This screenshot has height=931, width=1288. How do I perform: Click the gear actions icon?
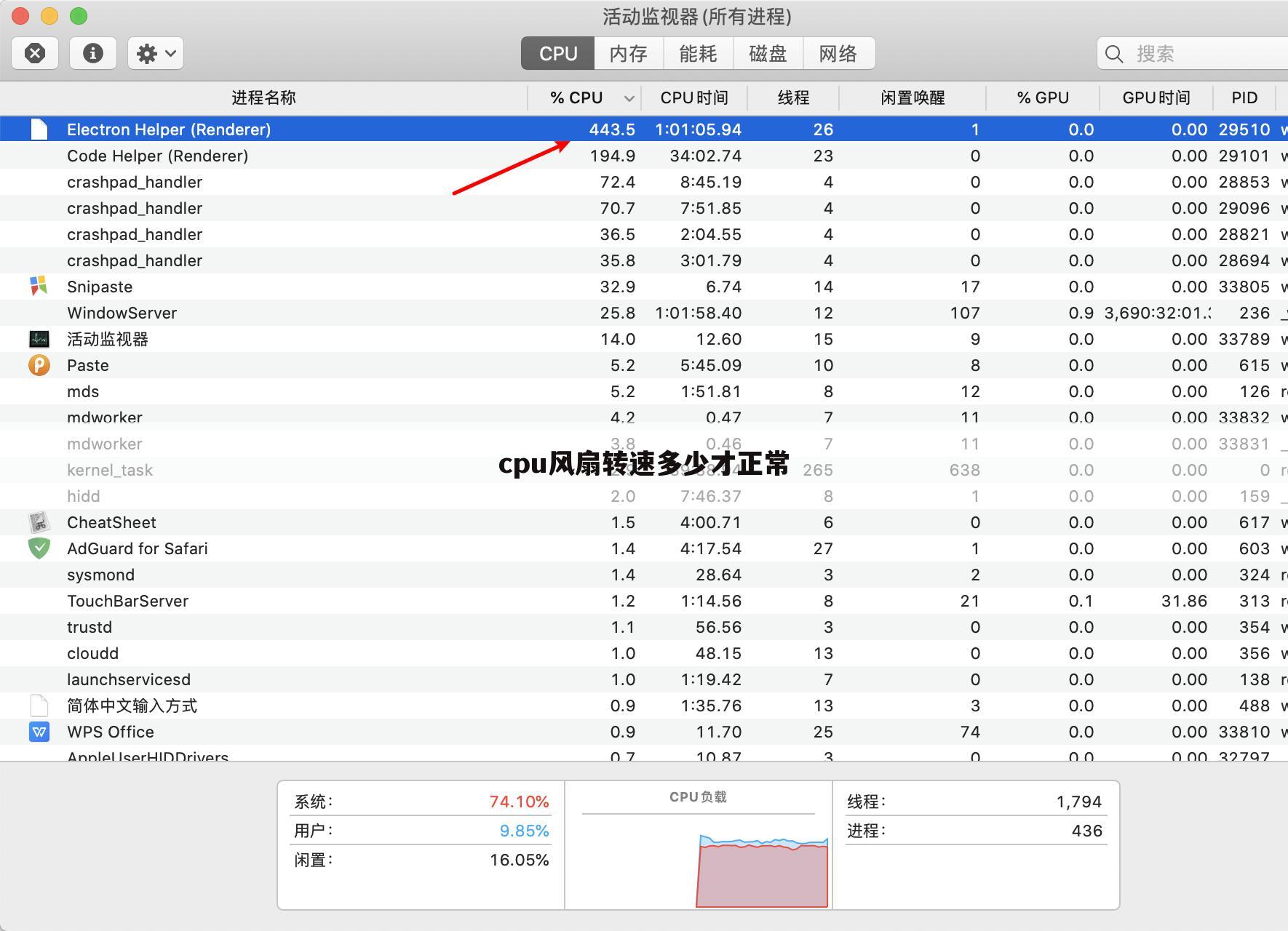(148, 53)
